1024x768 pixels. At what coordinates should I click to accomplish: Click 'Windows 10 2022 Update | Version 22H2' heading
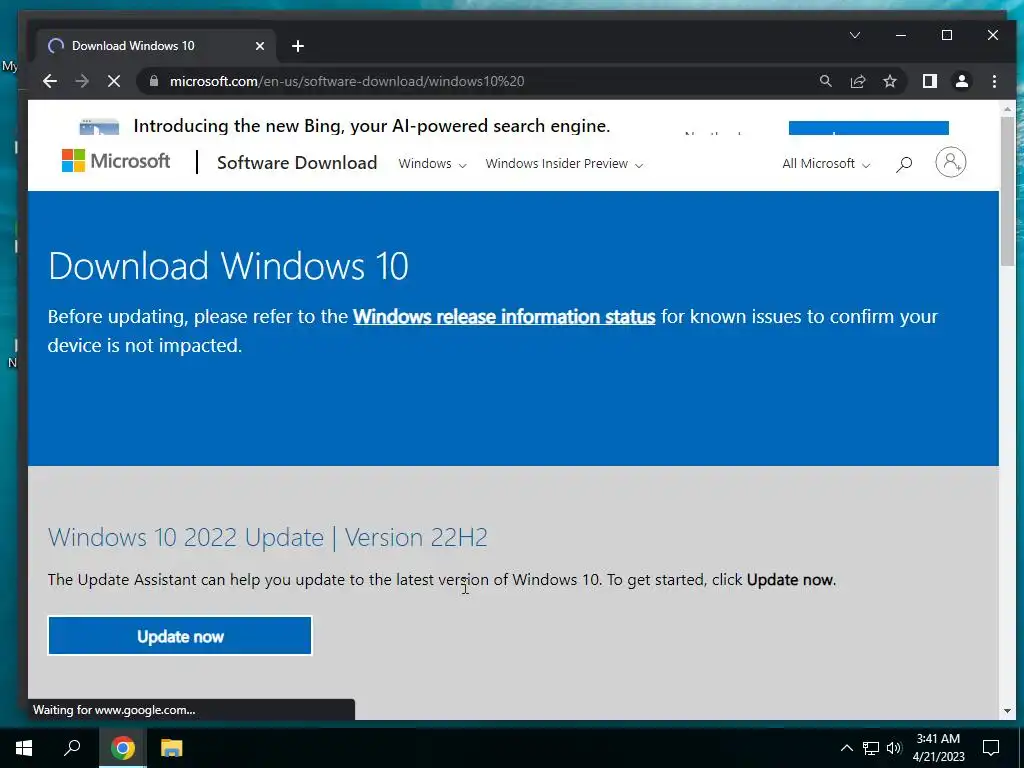click(268, 537)
